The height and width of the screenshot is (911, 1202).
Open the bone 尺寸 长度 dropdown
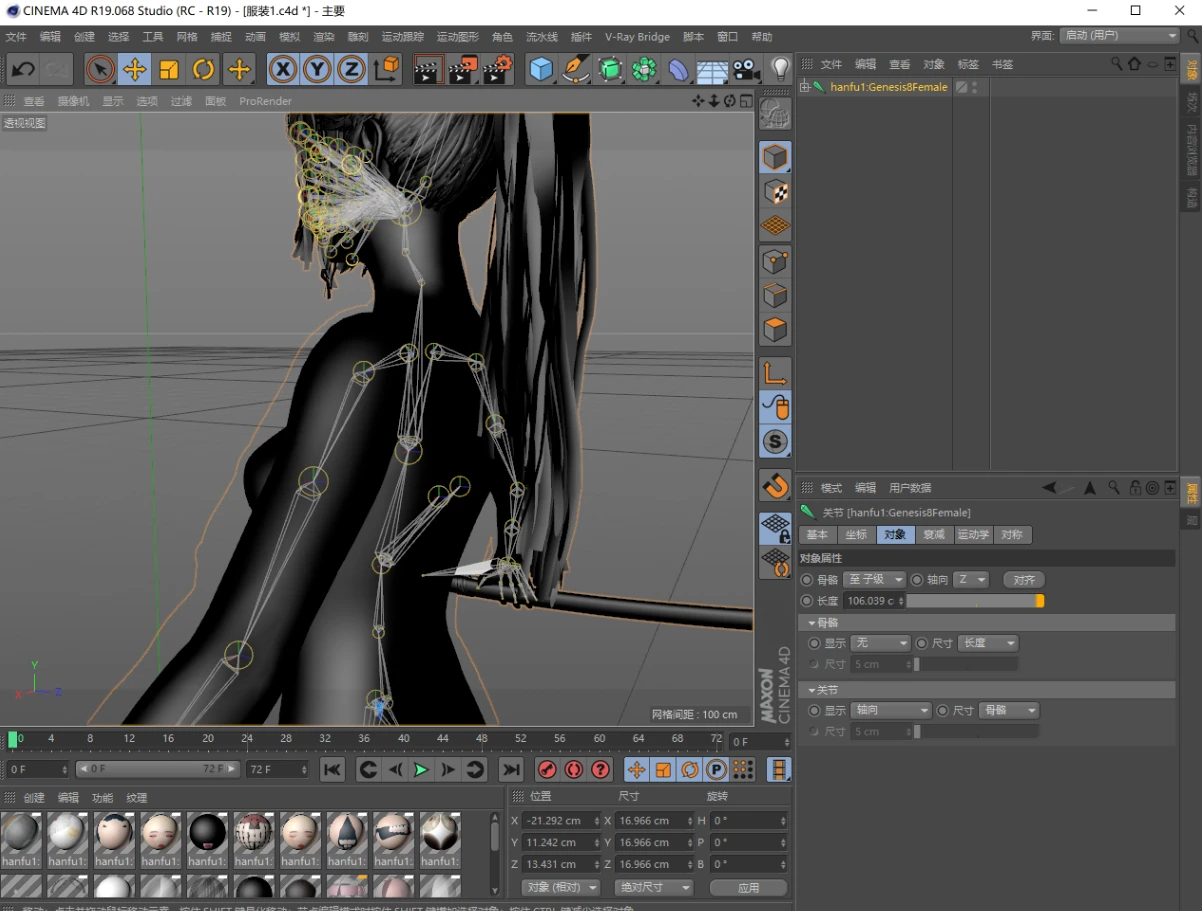coord(988,643)
